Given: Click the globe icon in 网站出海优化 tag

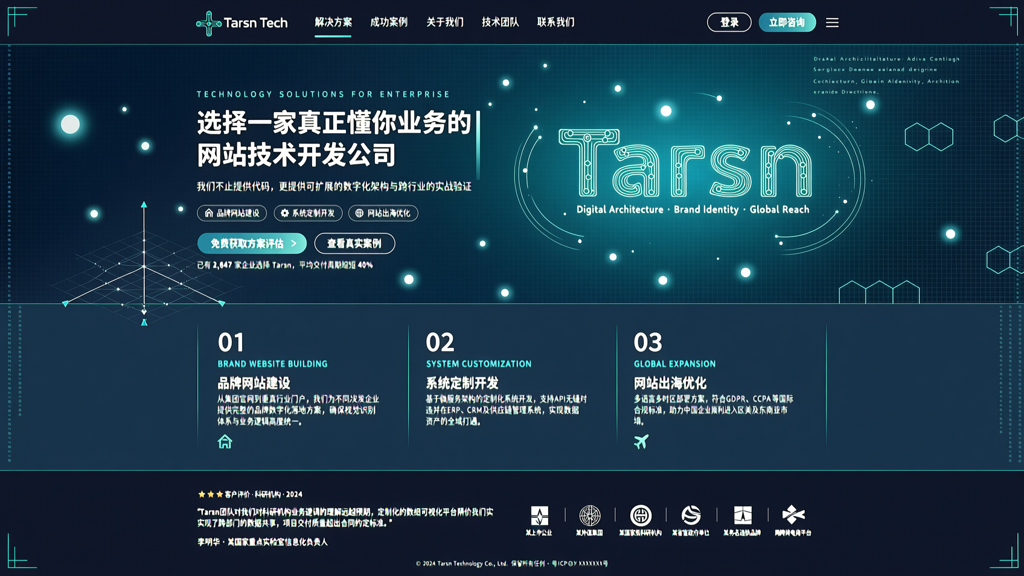Looking at the screenshot, I should coord(359,213).
